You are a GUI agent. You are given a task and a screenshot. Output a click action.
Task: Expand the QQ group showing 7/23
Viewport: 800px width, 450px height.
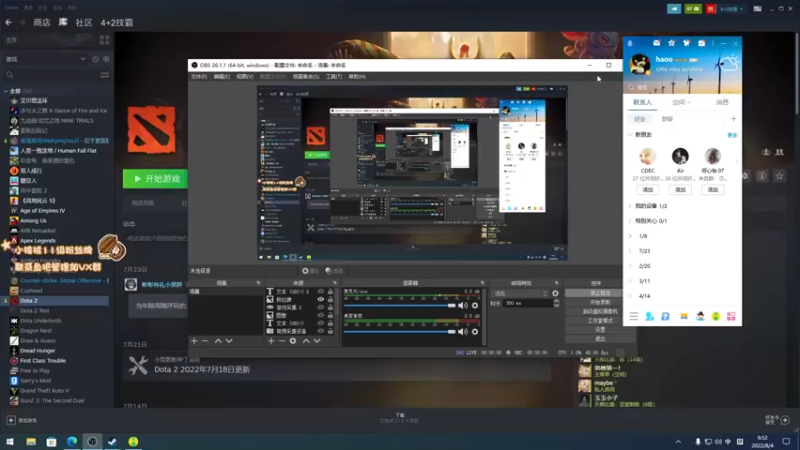(630, 251)
